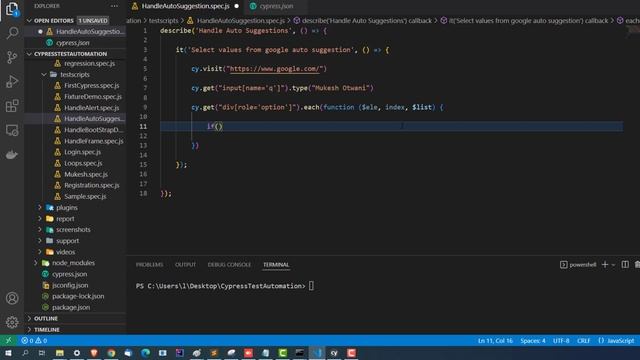The image size is (640, 360).
Task: Open the Manage gear icon
Action: coord(12,322)
